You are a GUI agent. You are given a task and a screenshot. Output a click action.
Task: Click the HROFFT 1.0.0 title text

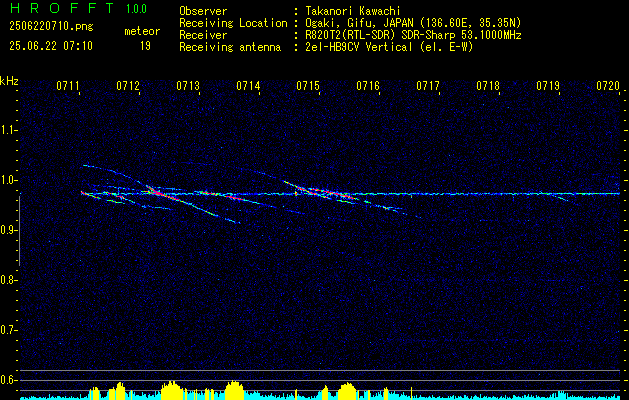click(x=79, y=8)
